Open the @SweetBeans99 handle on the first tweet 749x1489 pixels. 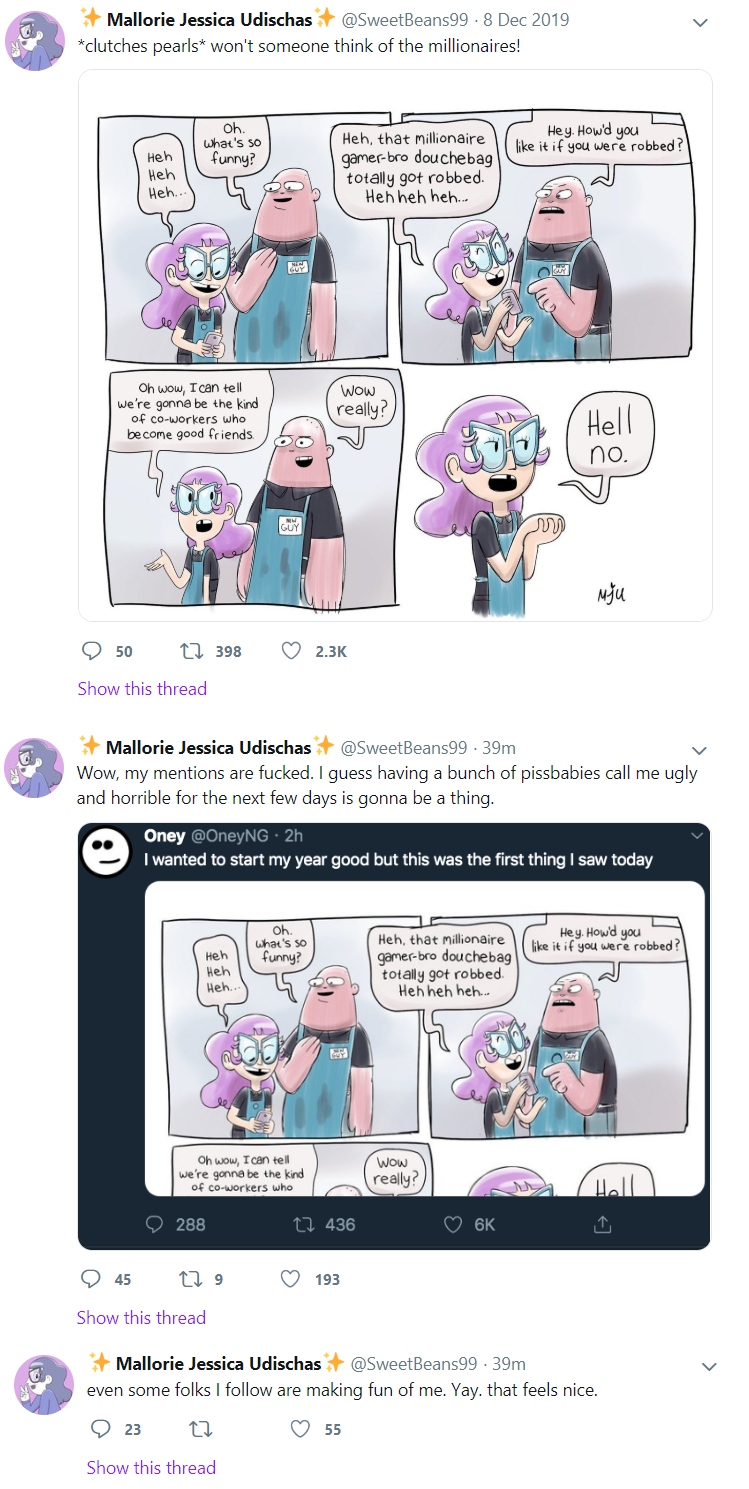point(404,19)
